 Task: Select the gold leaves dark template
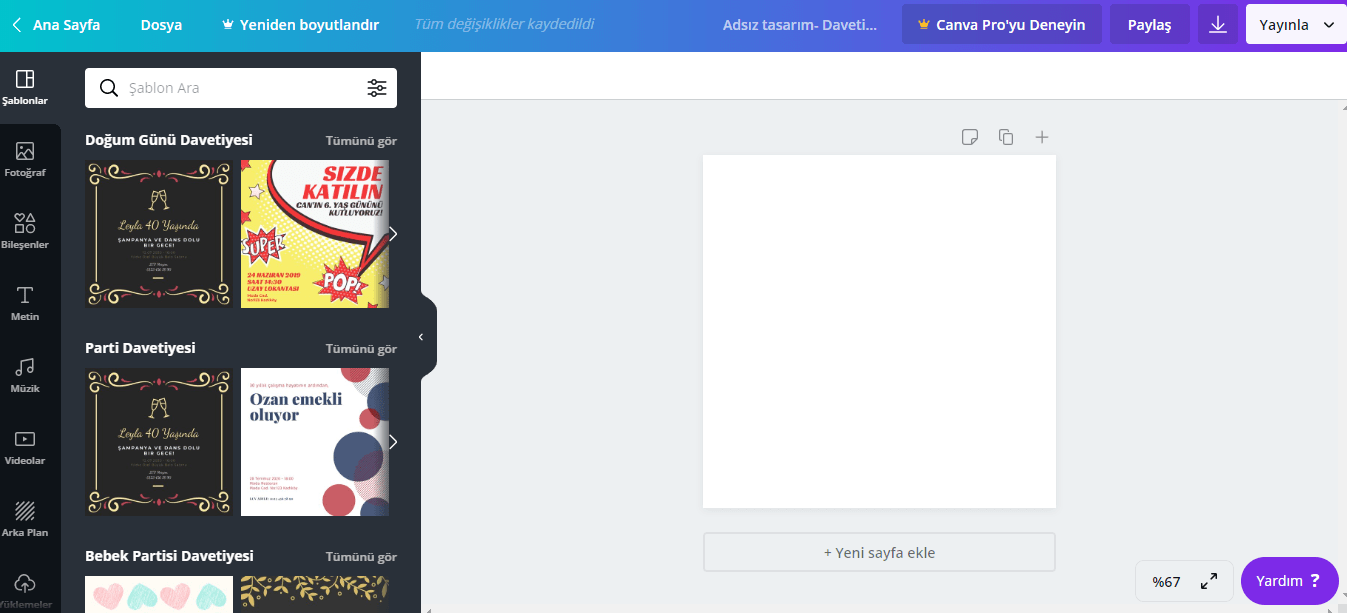315,594
